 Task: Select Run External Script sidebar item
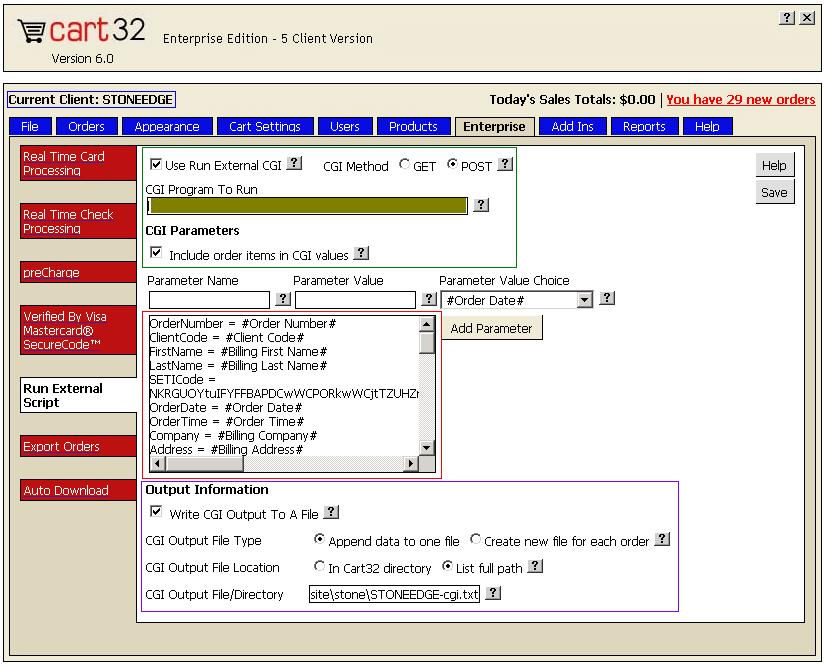point(78,395)
